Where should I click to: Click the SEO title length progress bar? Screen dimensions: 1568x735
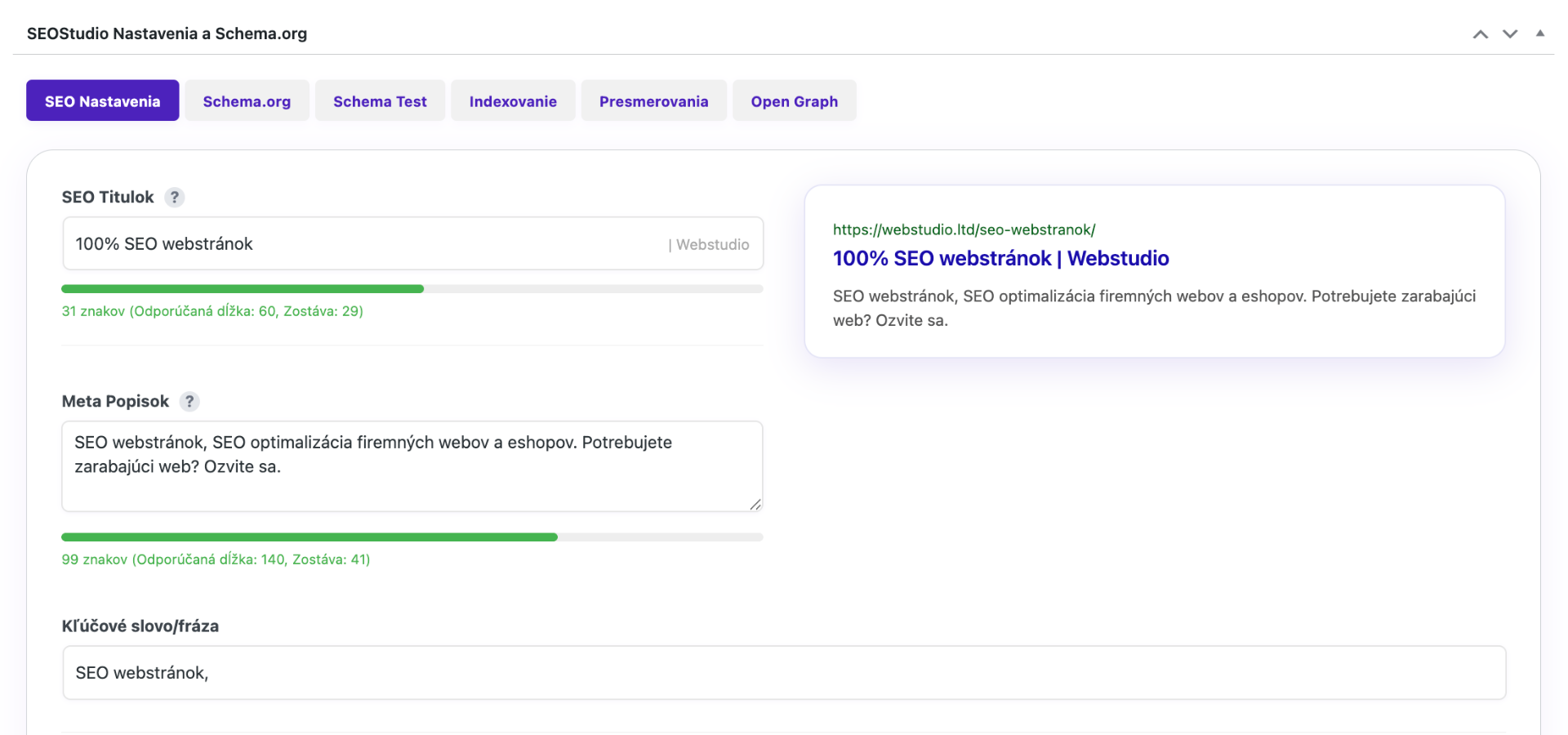point(412,288)
